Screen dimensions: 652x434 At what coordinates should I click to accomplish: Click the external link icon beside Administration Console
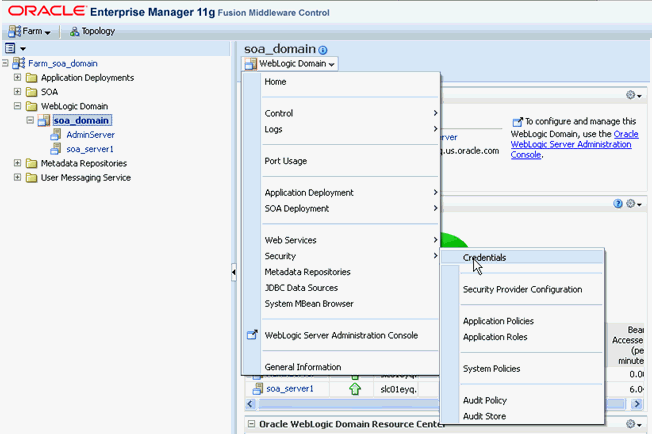point(252,335)
